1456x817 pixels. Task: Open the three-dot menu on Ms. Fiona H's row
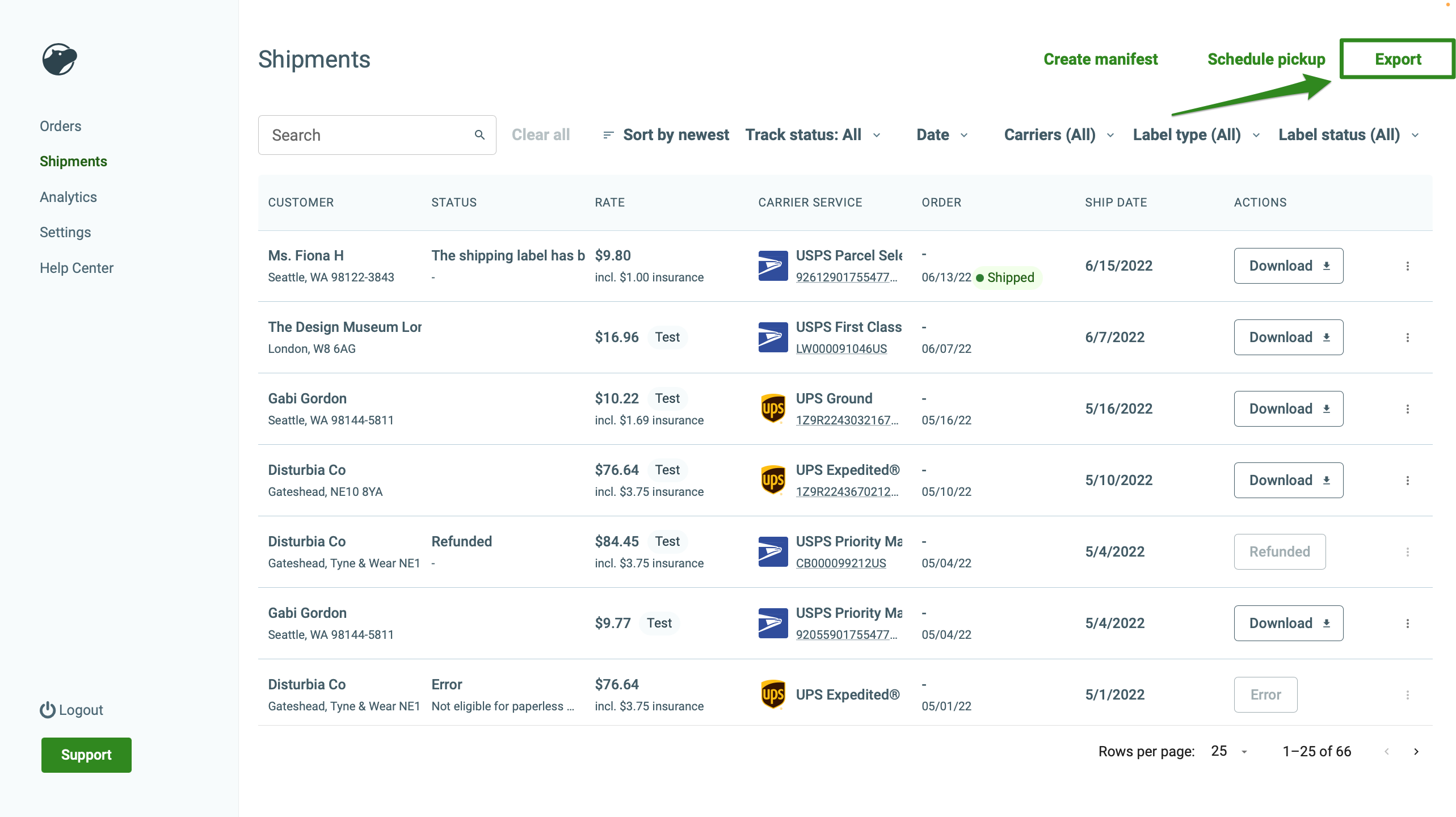click(1408, 266)
